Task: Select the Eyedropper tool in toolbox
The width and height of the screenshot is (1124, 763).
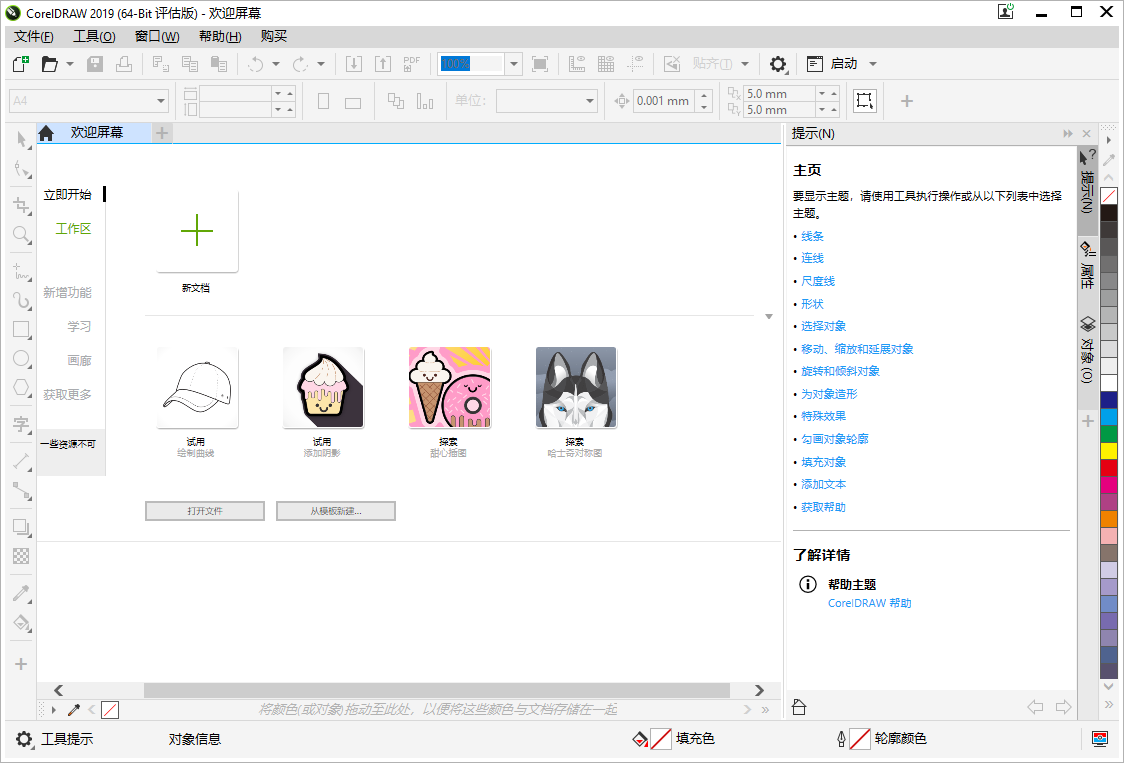Action: coord(22,593)
